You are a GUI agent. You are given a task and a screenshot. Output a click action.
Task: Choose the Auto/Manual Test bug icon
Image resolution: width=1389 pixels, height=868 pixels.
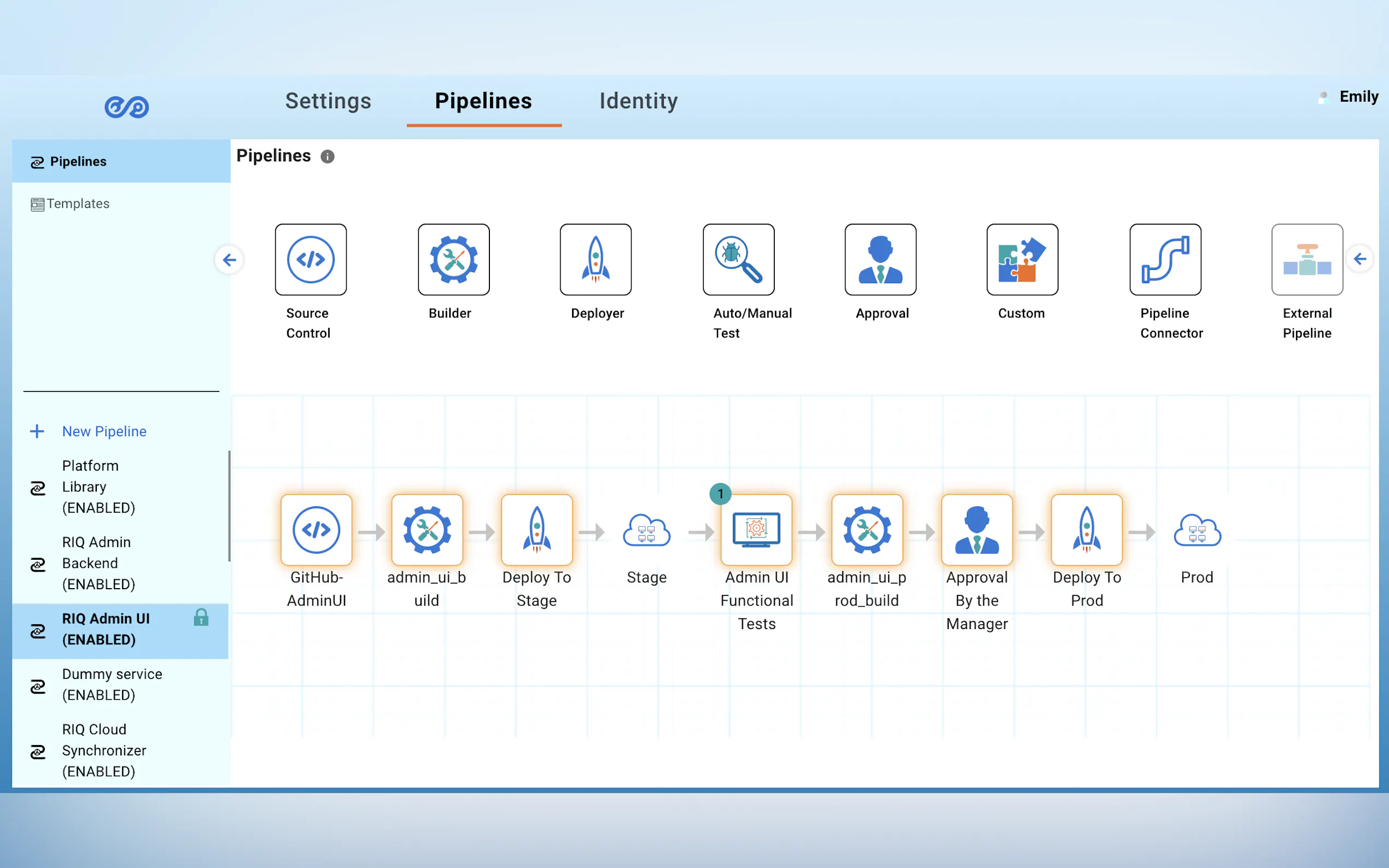738,260
